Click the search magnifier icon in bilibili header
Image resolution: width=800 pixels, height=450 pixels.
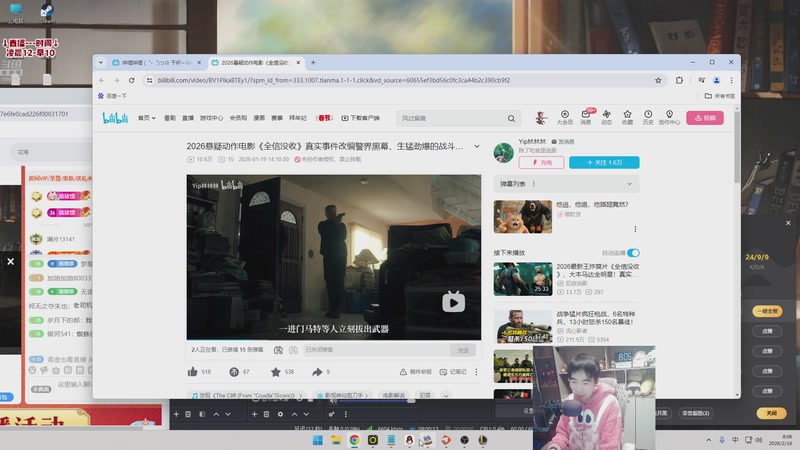[x=511, y=118]
